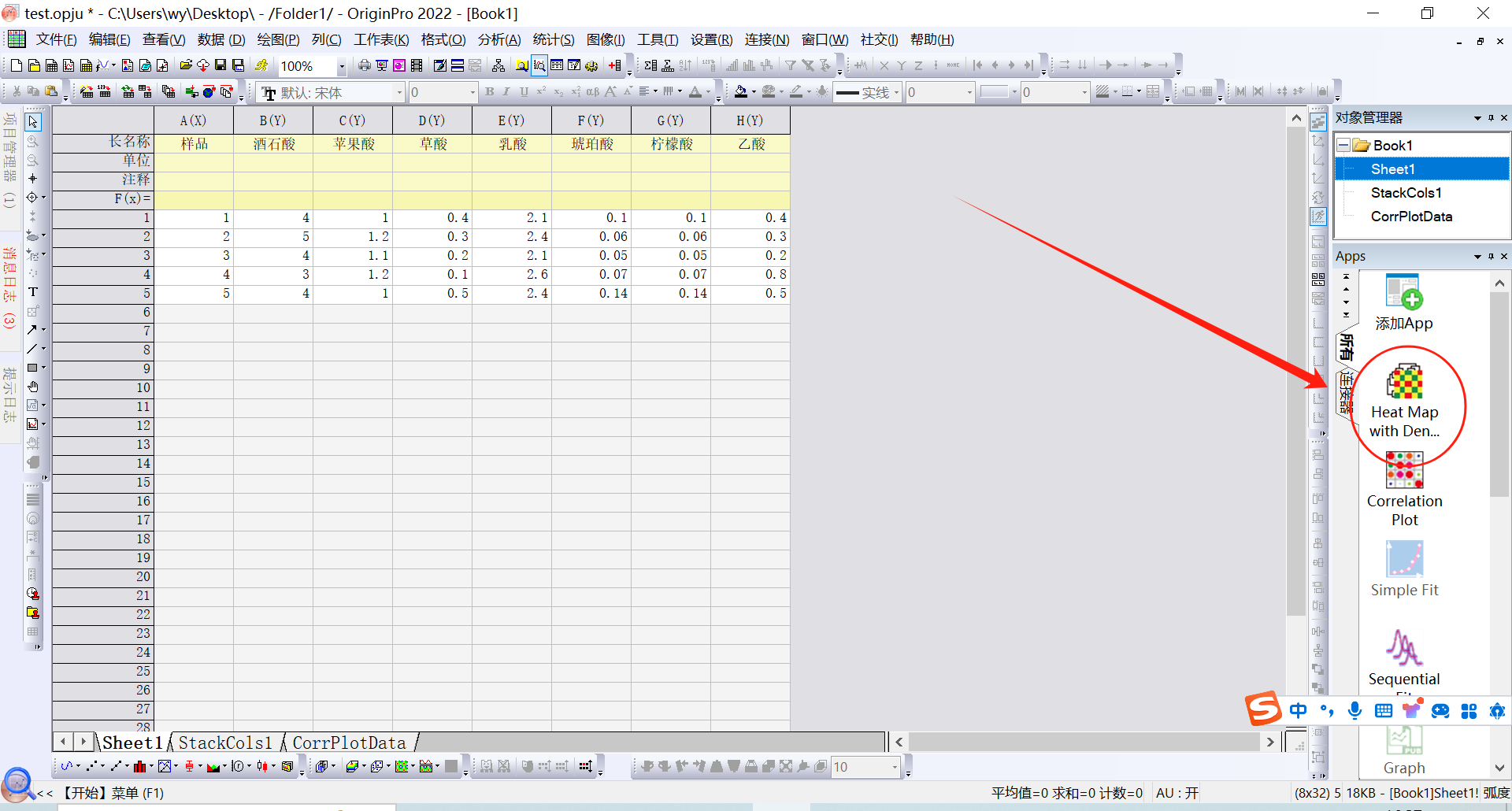Launch the Correlation Plot app
This screenshot has height=811, width=1512.
coord(1404,471)
